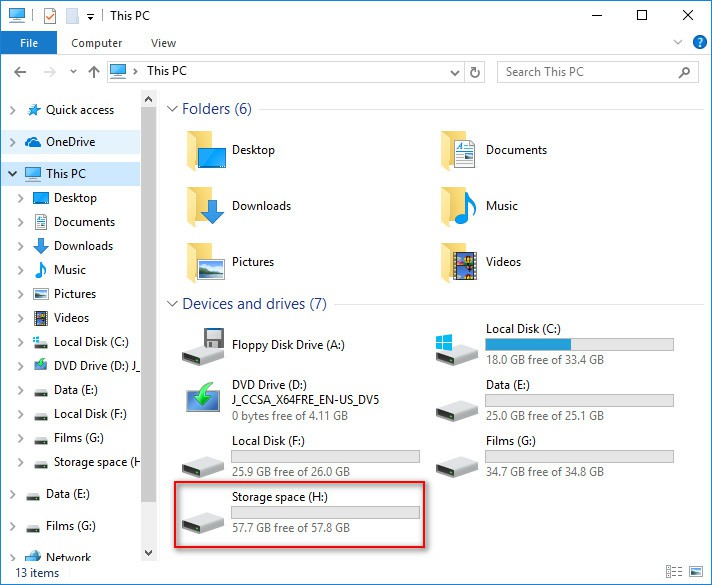
Task: Collapse This PC in the navigation tree
Action: (x=13, y=174)
